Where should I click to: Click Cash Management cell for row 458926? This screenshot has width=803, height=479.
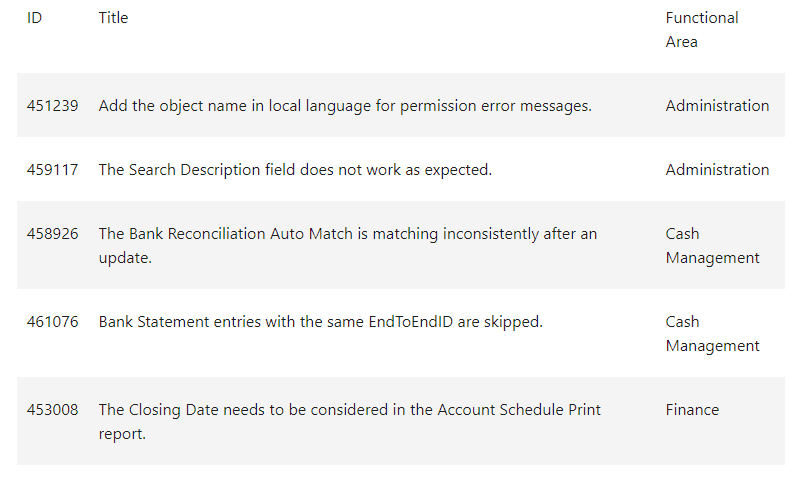click(x=712, y=245)
